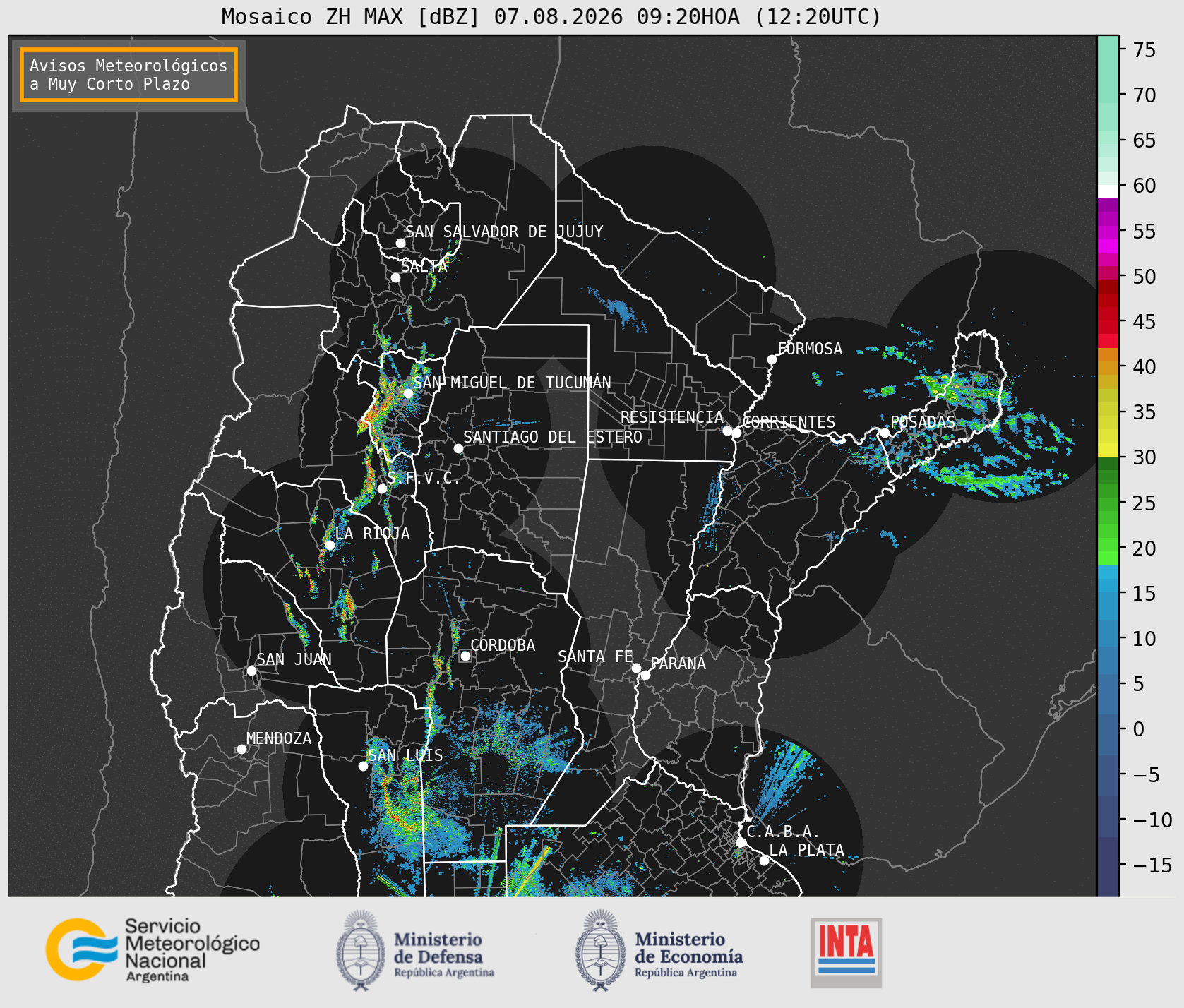
Task: Click the Santa Fe city marker dot
Action: 636,668
